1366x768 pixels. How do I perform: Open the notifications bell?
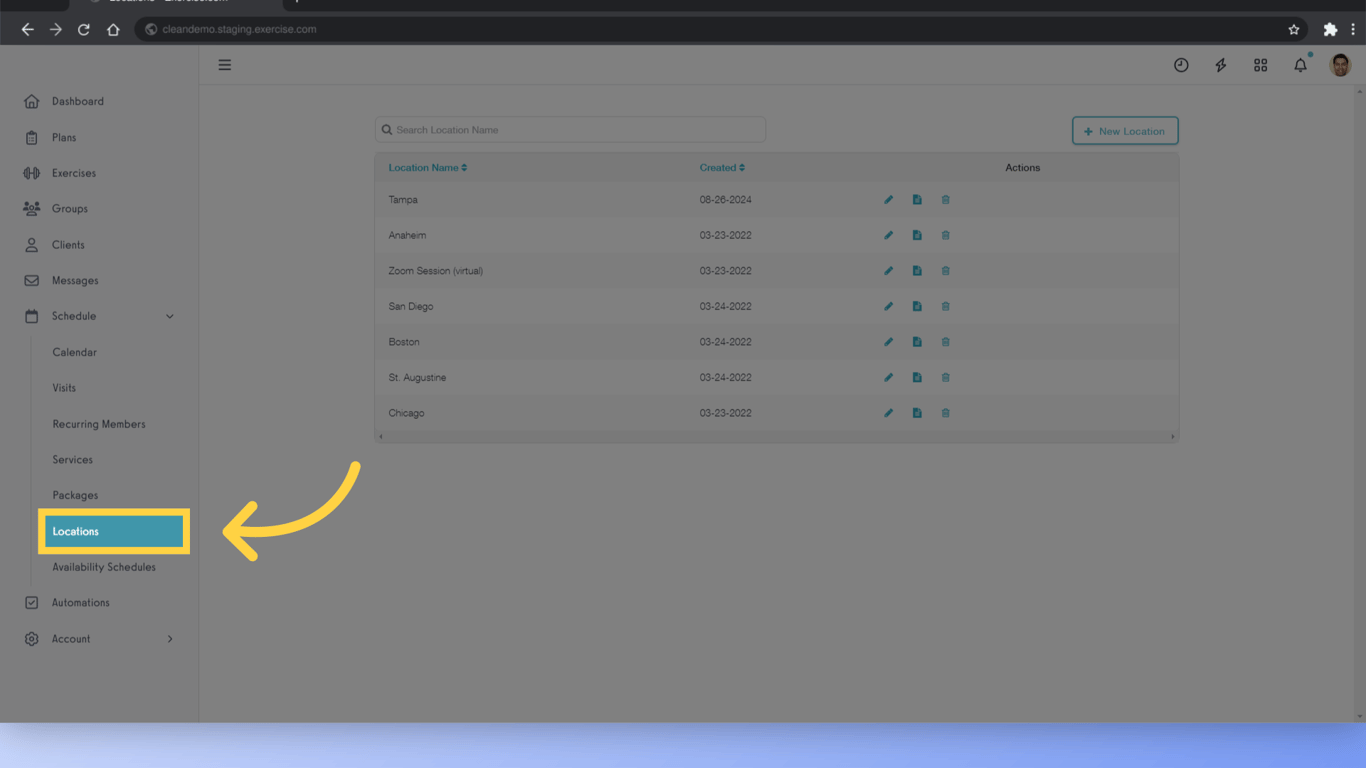tap(1300, 64)
